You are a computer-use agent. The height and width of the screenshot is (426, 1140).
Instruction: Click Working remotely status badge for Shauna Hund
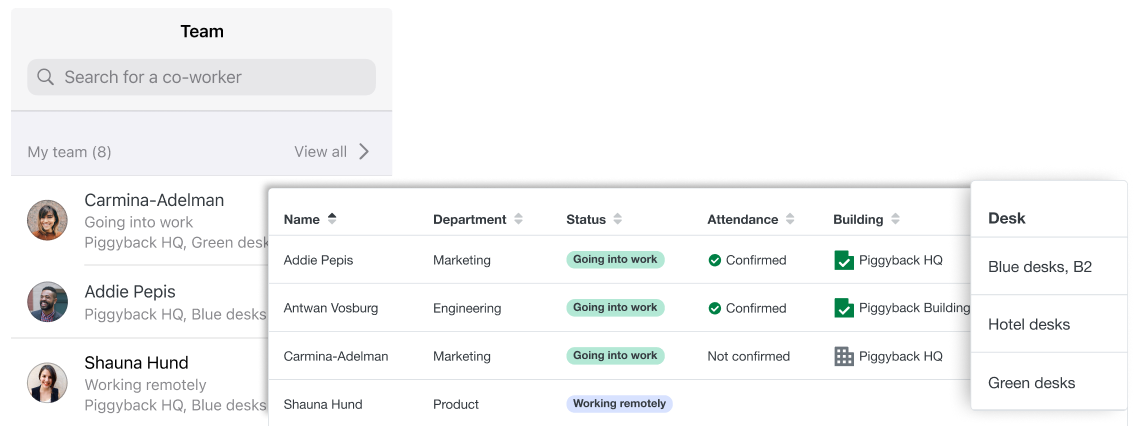(619, 404)
